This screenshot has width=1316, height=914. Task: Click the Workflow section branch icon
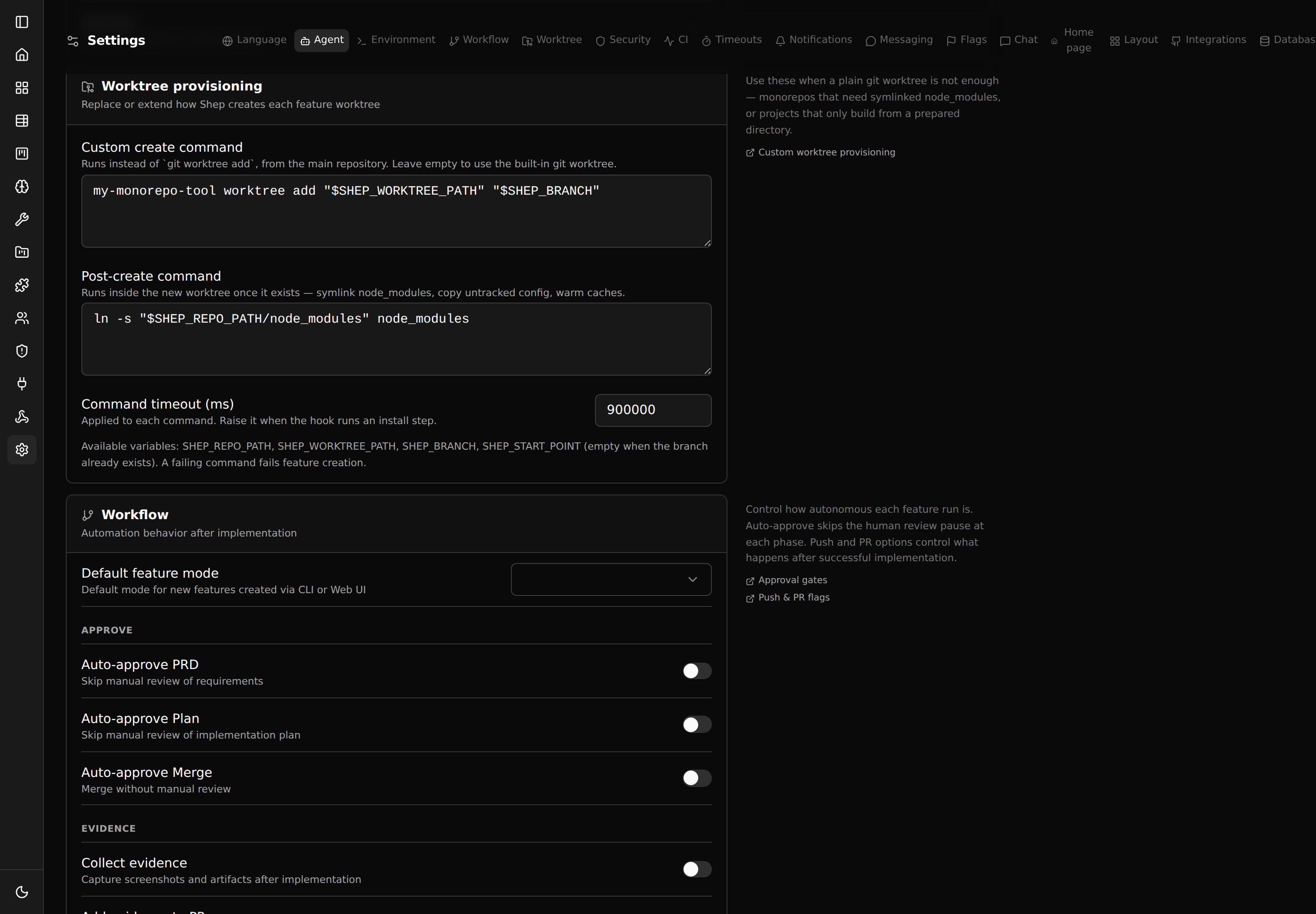pyautogui.click(x=88, y=515)
